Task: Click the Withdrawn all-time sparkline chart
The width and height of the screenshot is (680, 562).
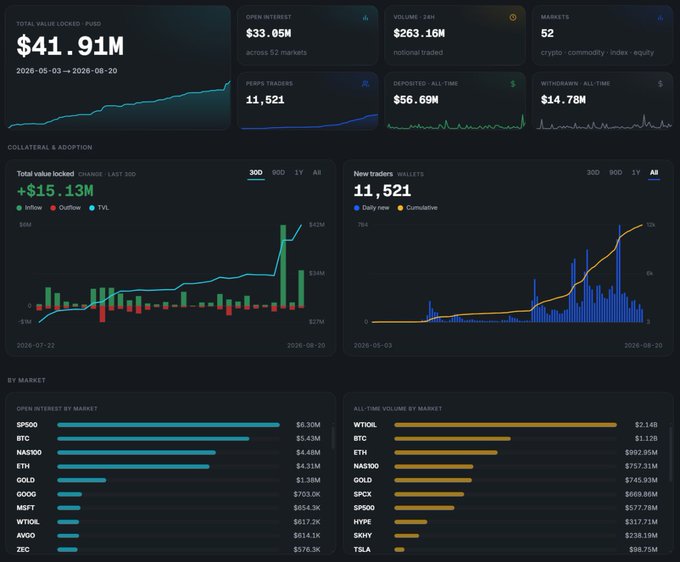Action: [x=604, y=122]
